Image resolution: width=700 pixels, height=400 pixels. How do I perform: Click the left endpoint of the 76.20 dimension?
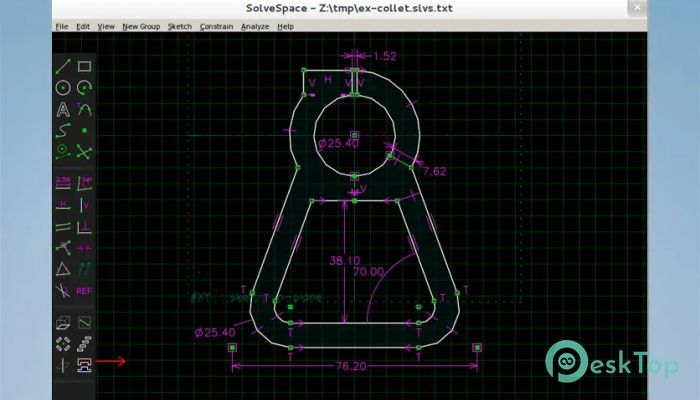pyautogui.click(x=232, y=347)
